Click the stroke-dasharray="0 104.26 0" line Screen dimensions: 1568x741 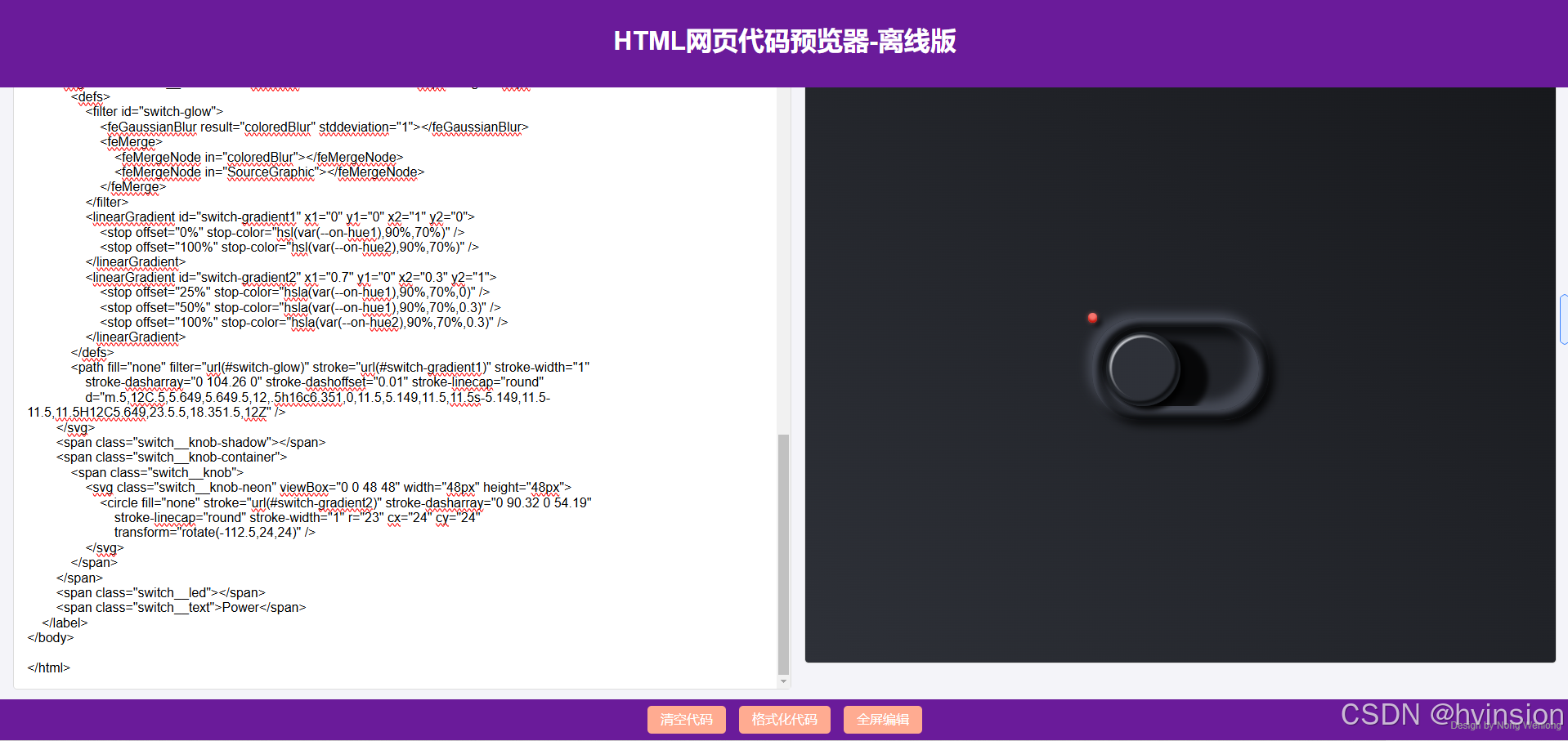315,382
